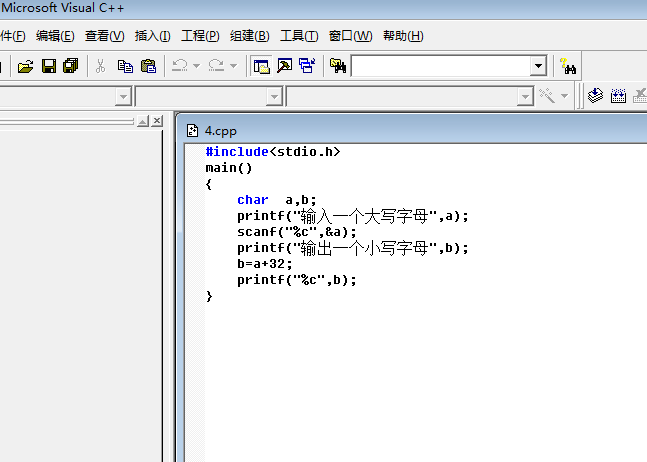Click the main() code line
This screenshot has width=647, height=462.
click(x=229, y=168)
